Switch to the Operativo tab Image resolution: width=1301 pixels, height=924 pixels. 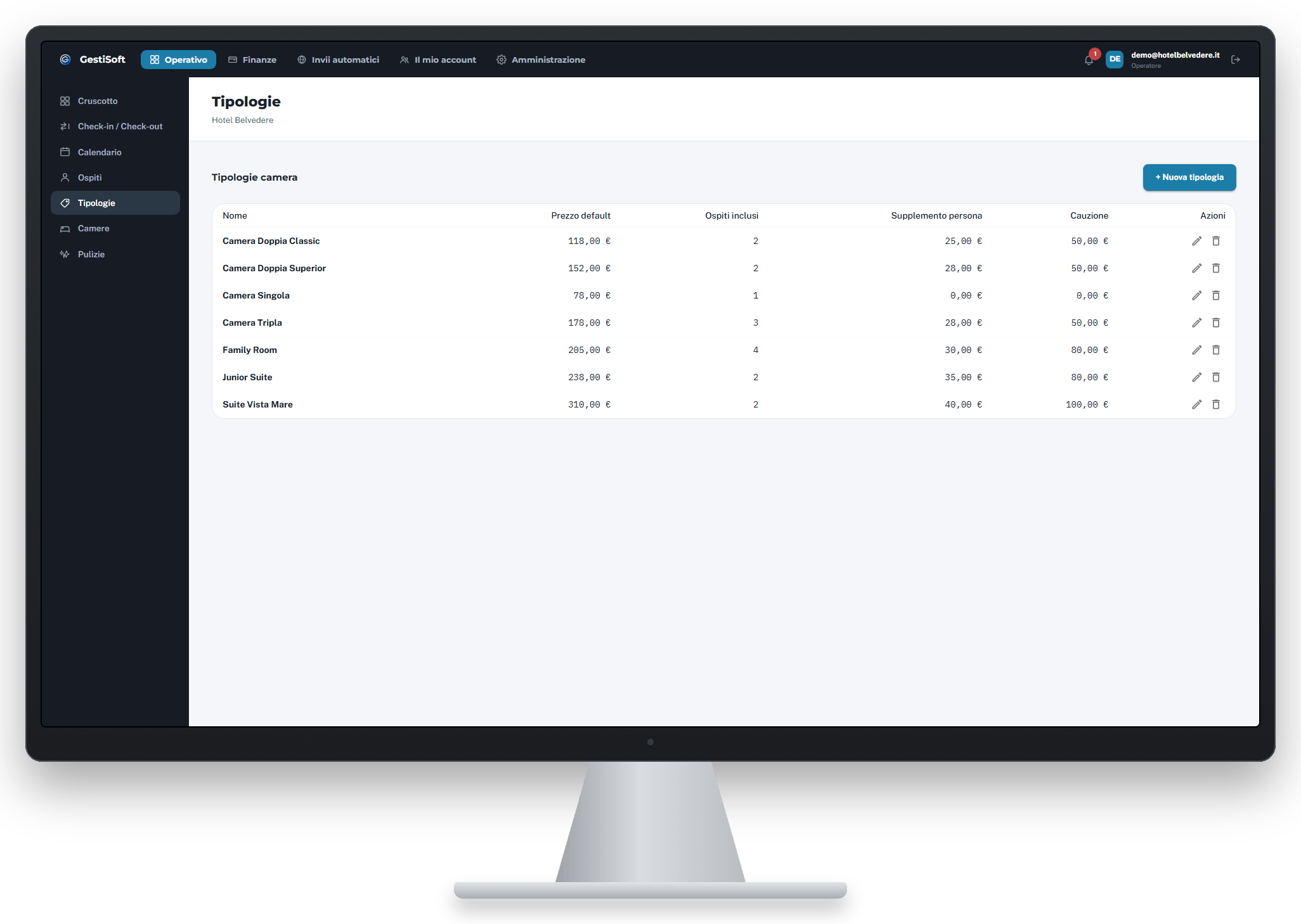(178, 60)
